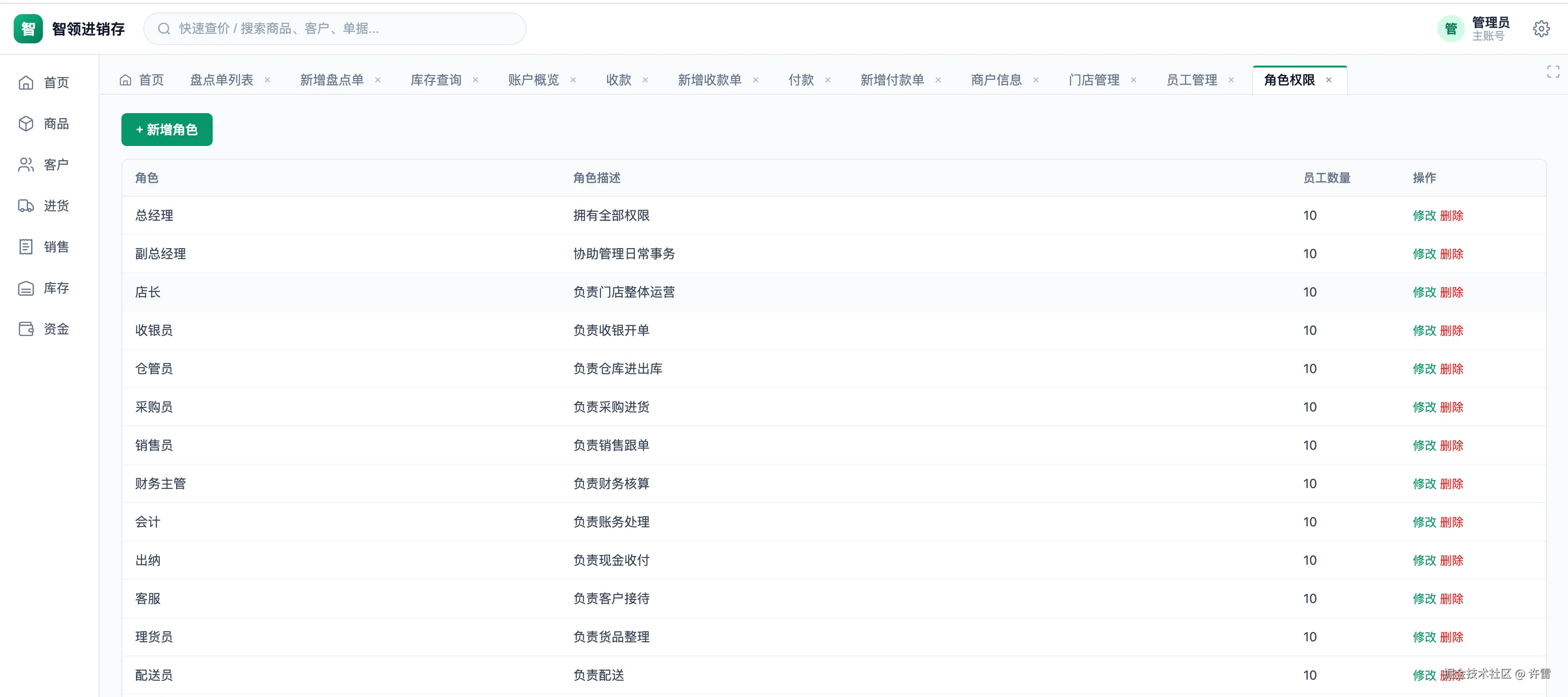Switch to the 门店管理 tab
The image size is (1568, 697).
pyautogui.click(x=1094, y=80)
